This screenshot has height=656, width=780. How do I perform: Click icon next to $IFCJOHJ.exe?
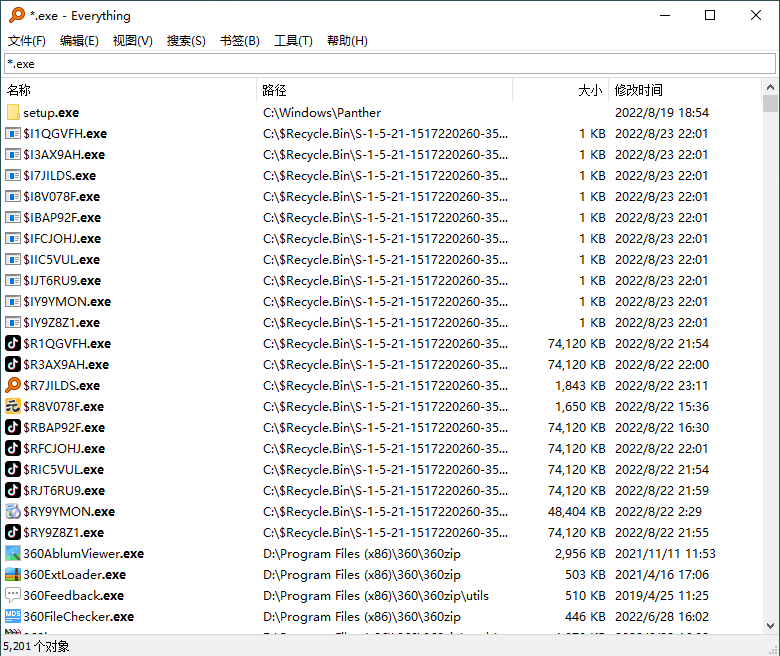tap(13, 238)
